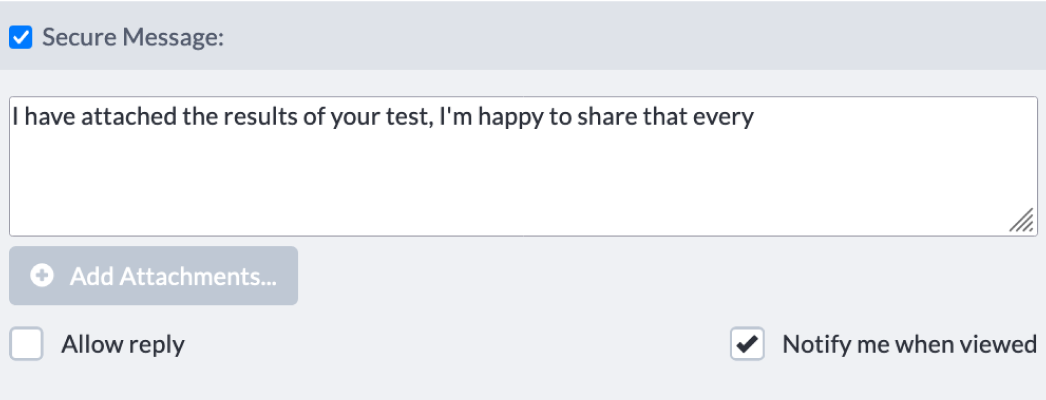Click the "Allow reply" label text
The image size is (1046, 400).
click(123, 345)
